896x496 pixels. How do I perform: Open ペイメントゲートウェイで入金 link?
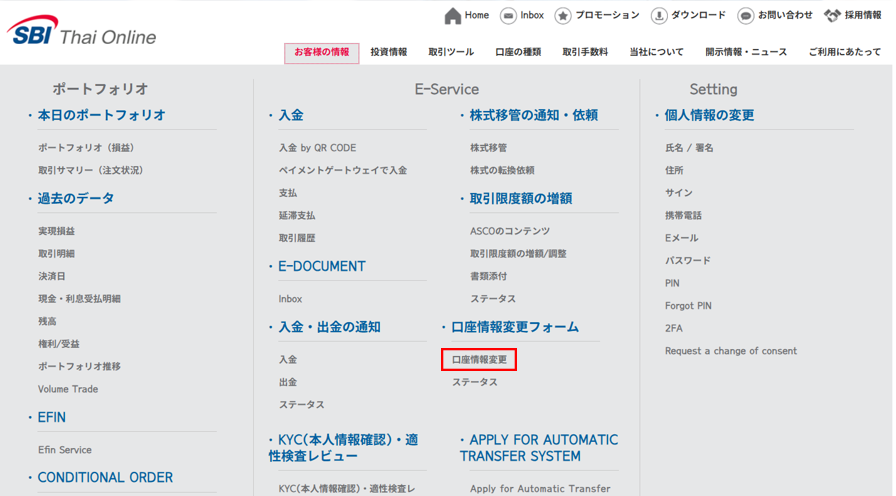(x=343, y=170)
